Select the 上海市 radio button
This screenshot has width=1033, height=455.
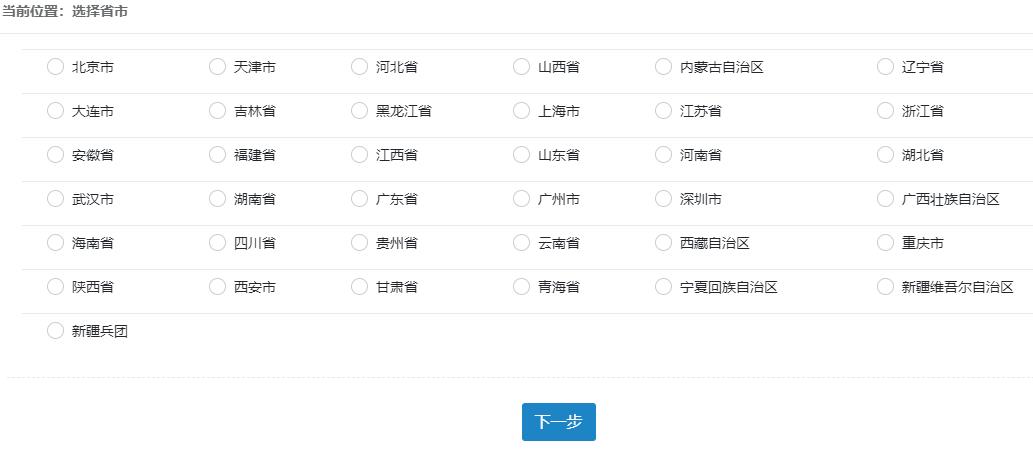click(521, 111)
